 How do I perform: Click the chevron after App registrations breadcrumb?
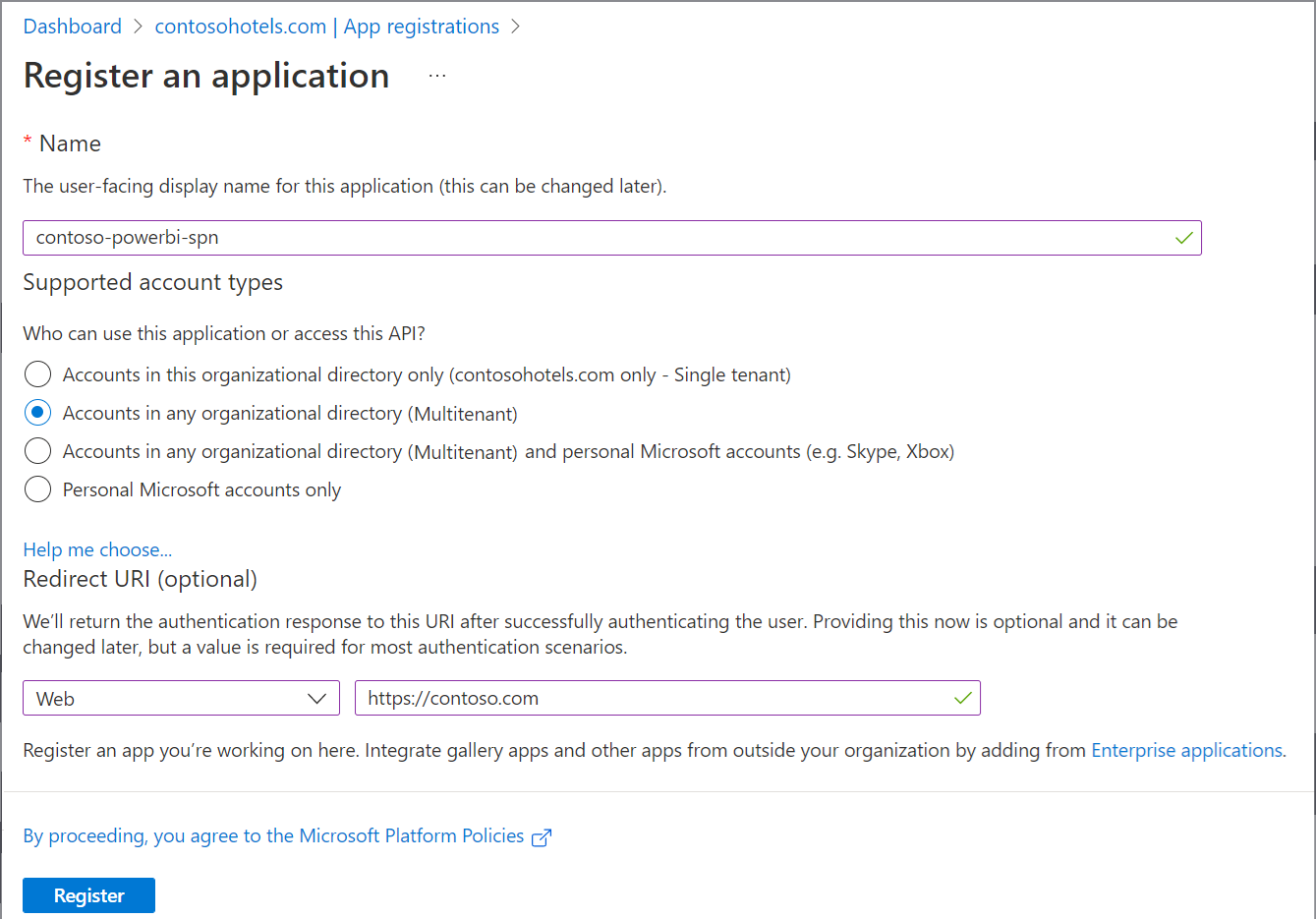pos(515,27)
